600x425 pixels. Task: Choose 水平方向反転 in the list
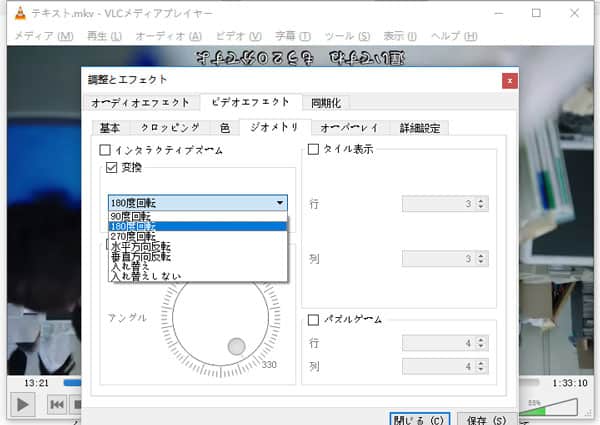click(x=198, y=246)
